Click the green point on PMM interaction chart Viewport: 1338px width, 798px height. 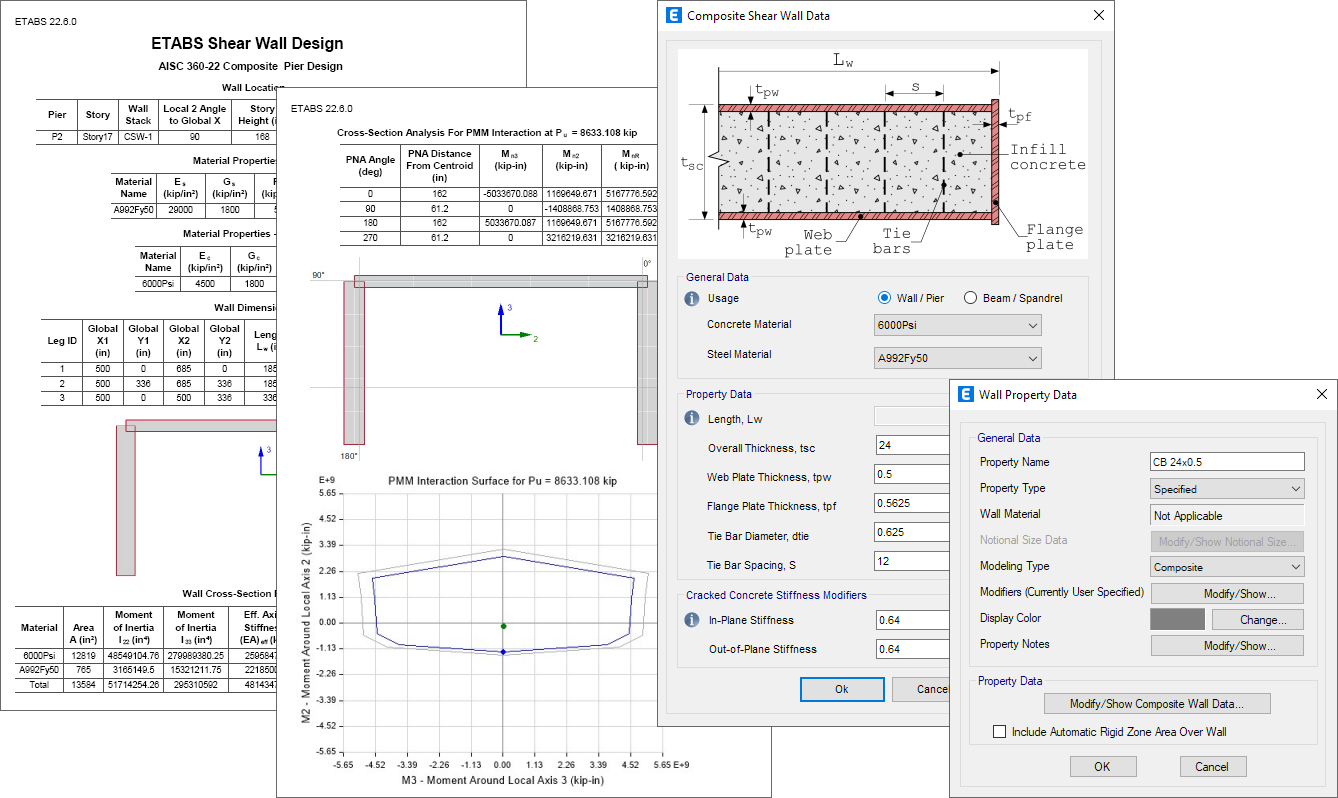pos(503,626)
